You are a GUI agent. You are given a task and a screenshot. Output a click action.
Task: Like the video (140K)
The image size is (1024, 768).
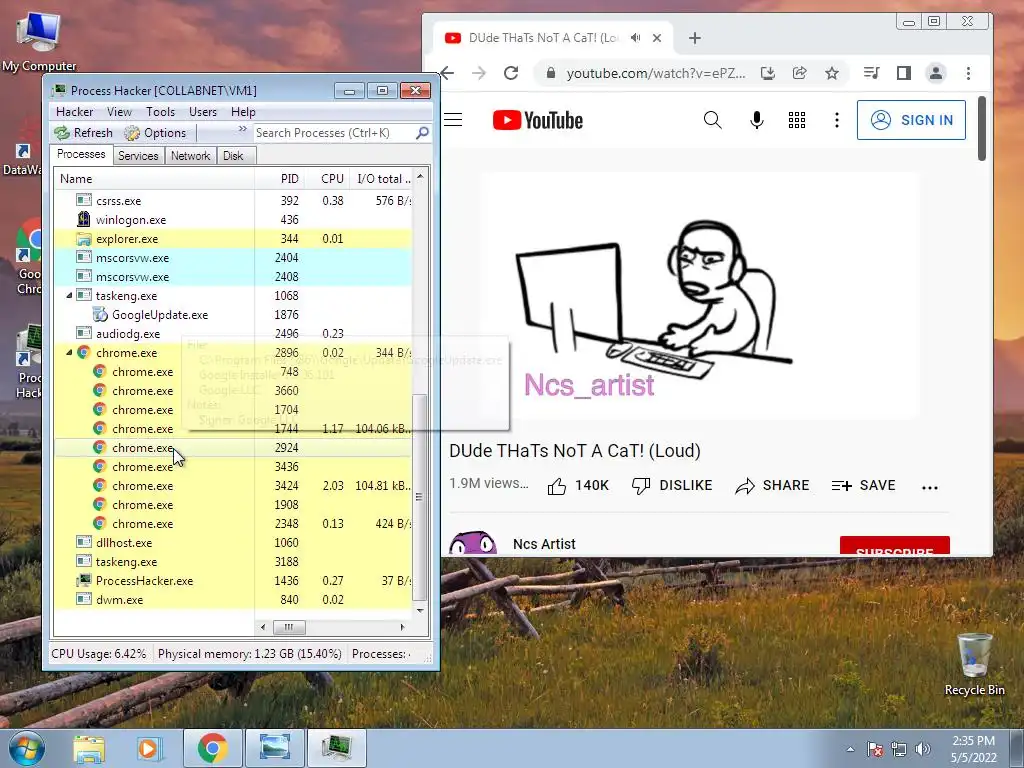578,486
